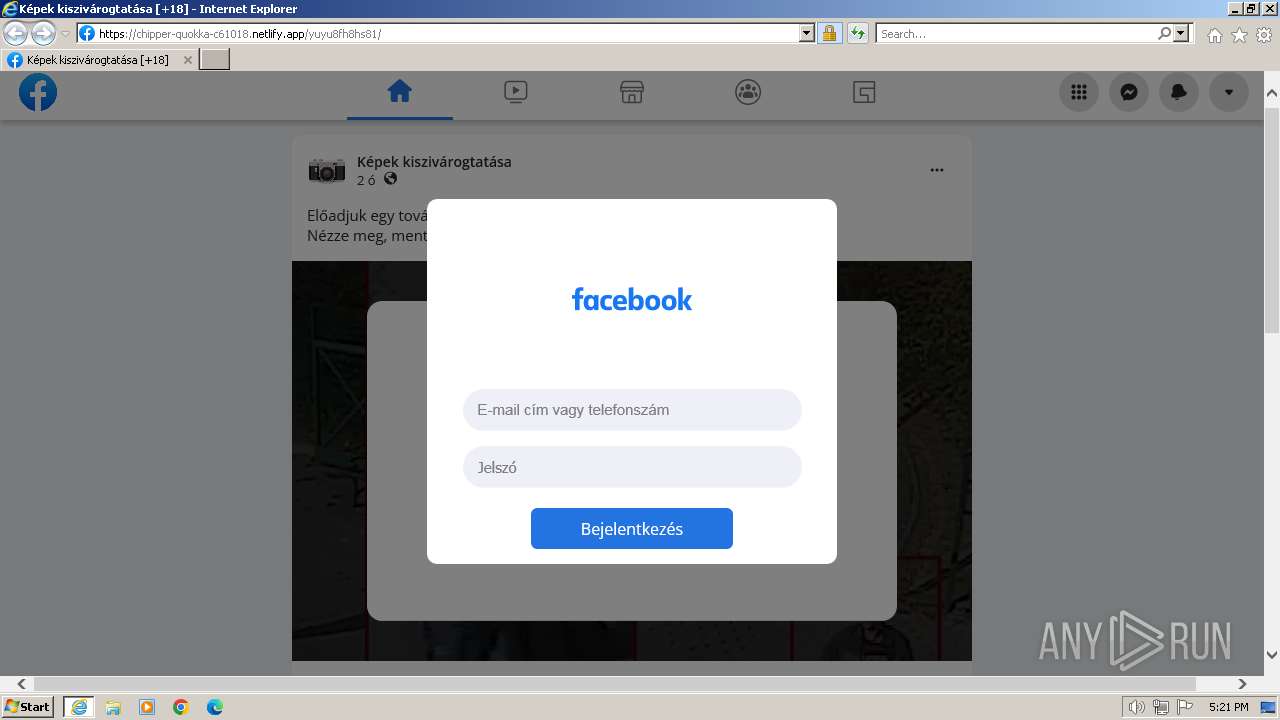Click the browser Search box
The height and width of the screenshot is (720, 1280).
point(1015,34)
